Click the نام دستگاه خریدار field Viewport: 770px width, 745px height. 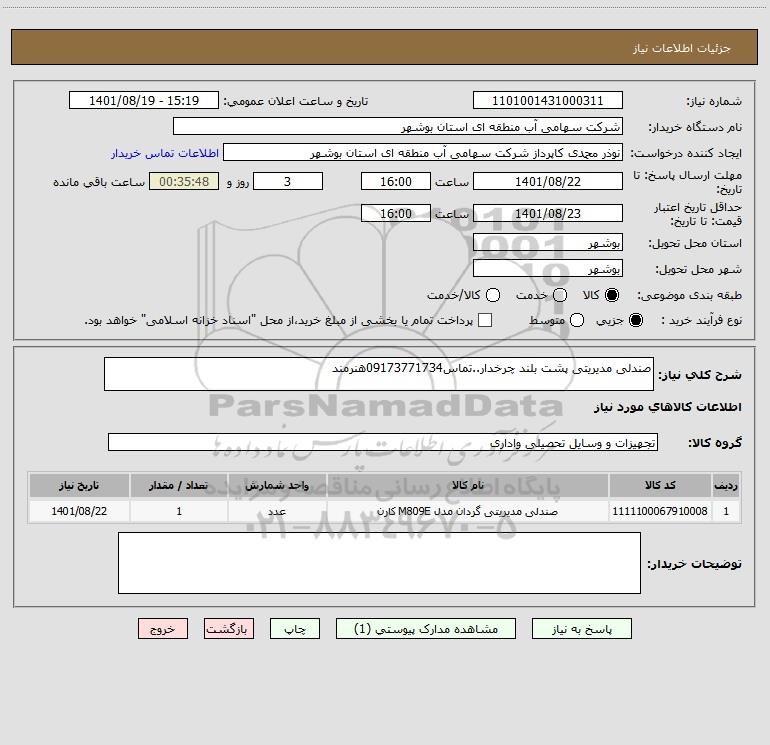[398, 127]
